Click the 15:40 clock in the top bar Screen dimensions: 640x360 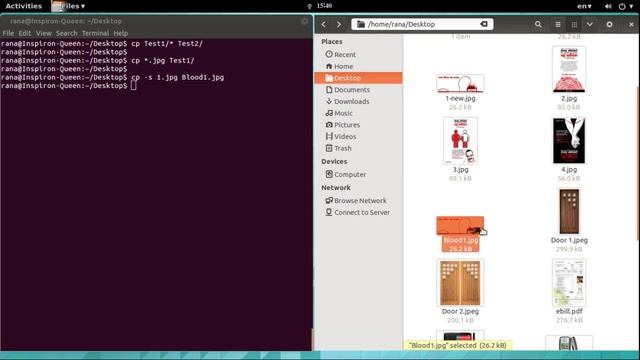point(324,6)
